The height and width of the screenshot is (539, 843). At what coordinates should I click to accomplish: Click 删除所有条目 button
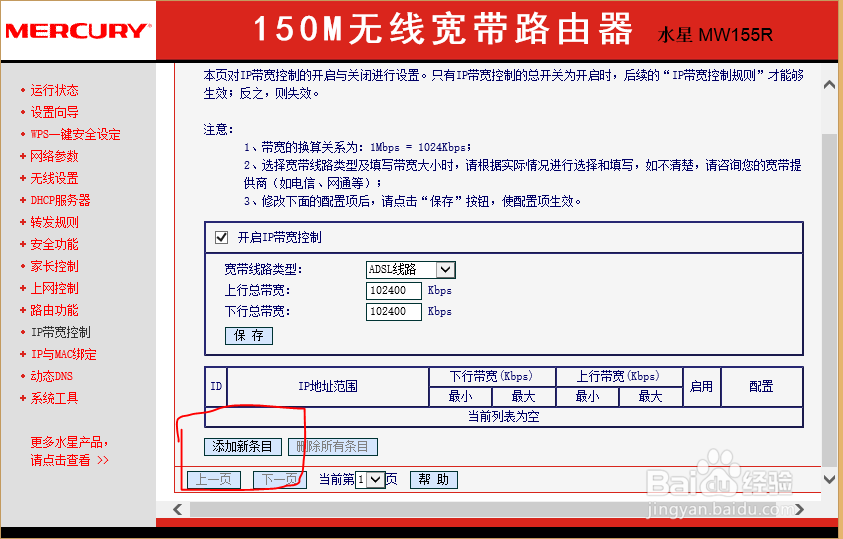coord(333,447)
